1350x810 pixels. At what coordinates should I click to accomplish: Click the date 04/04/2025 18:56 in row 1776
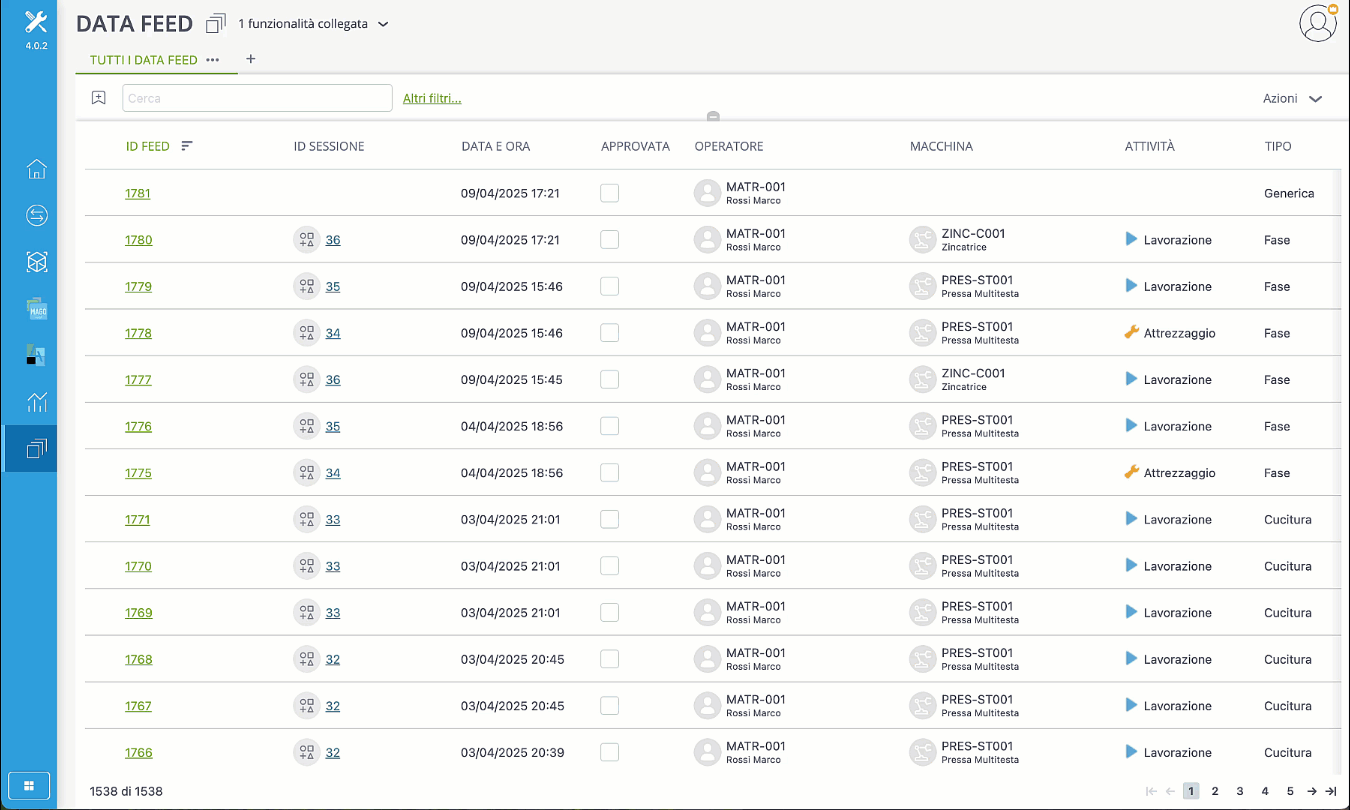[512, 426]
